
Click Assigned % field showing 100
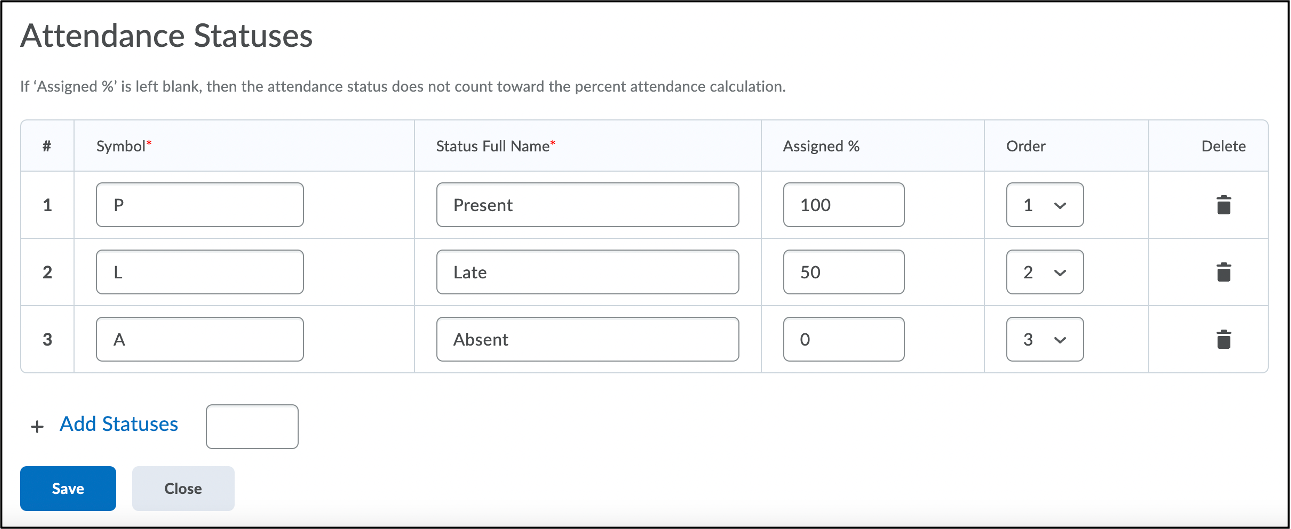844,205
